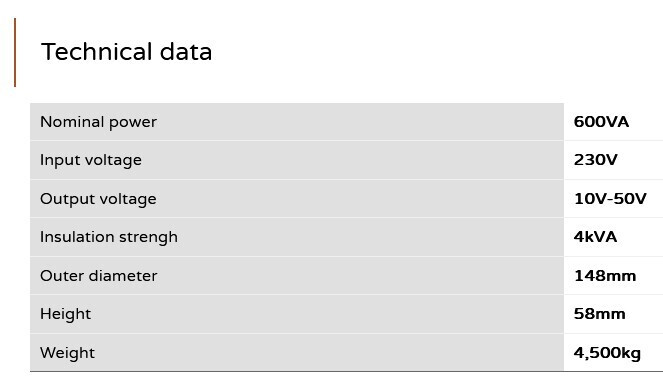Select the Input voltage row label
The image size is (663, 381).
click(x=90, y=160)
